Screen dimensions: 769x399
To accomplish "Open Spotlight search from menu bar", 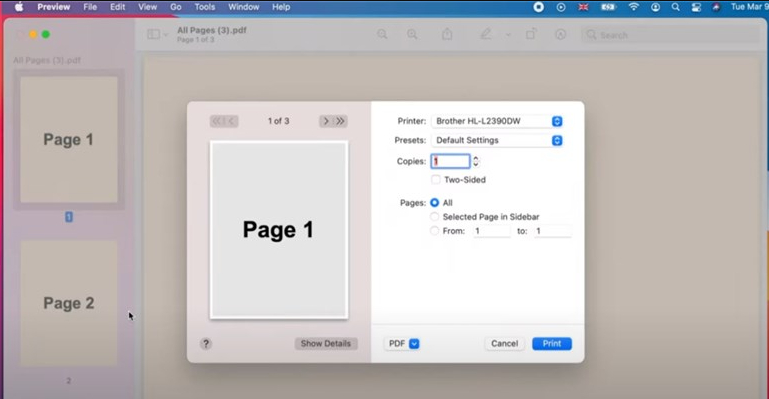I will click(x=675, y=7).
